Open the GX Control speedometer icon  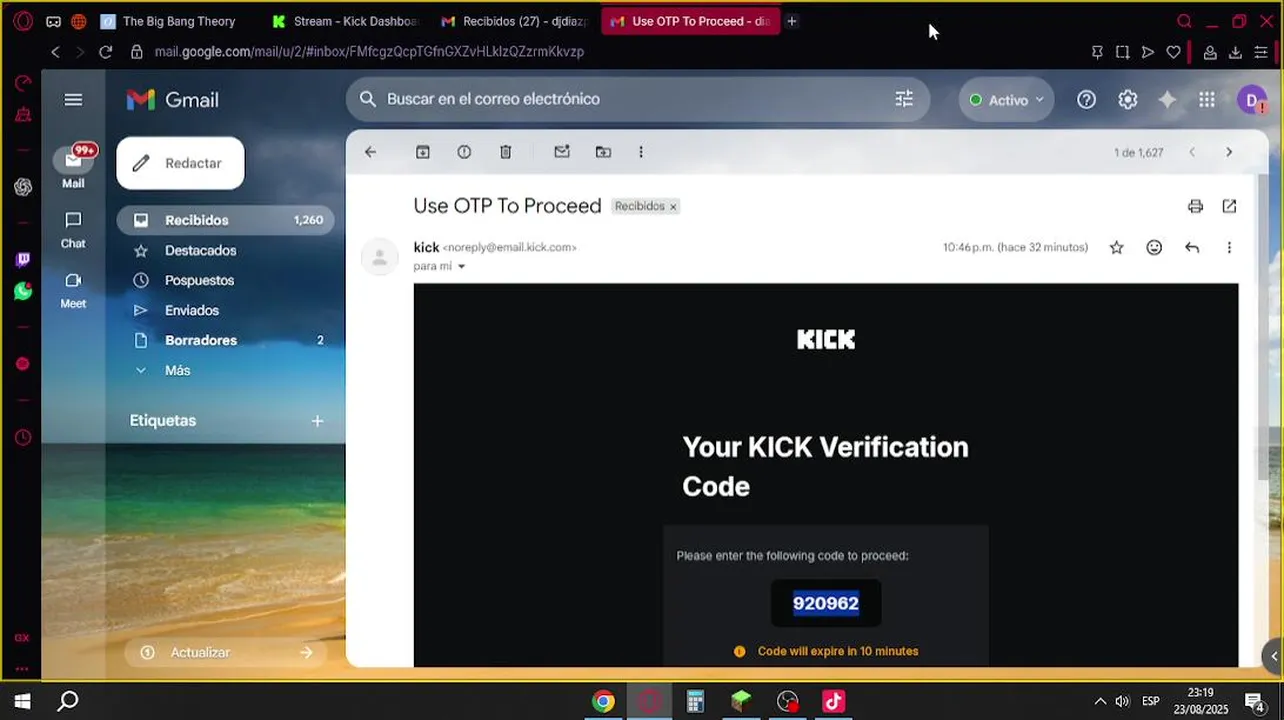23,83
